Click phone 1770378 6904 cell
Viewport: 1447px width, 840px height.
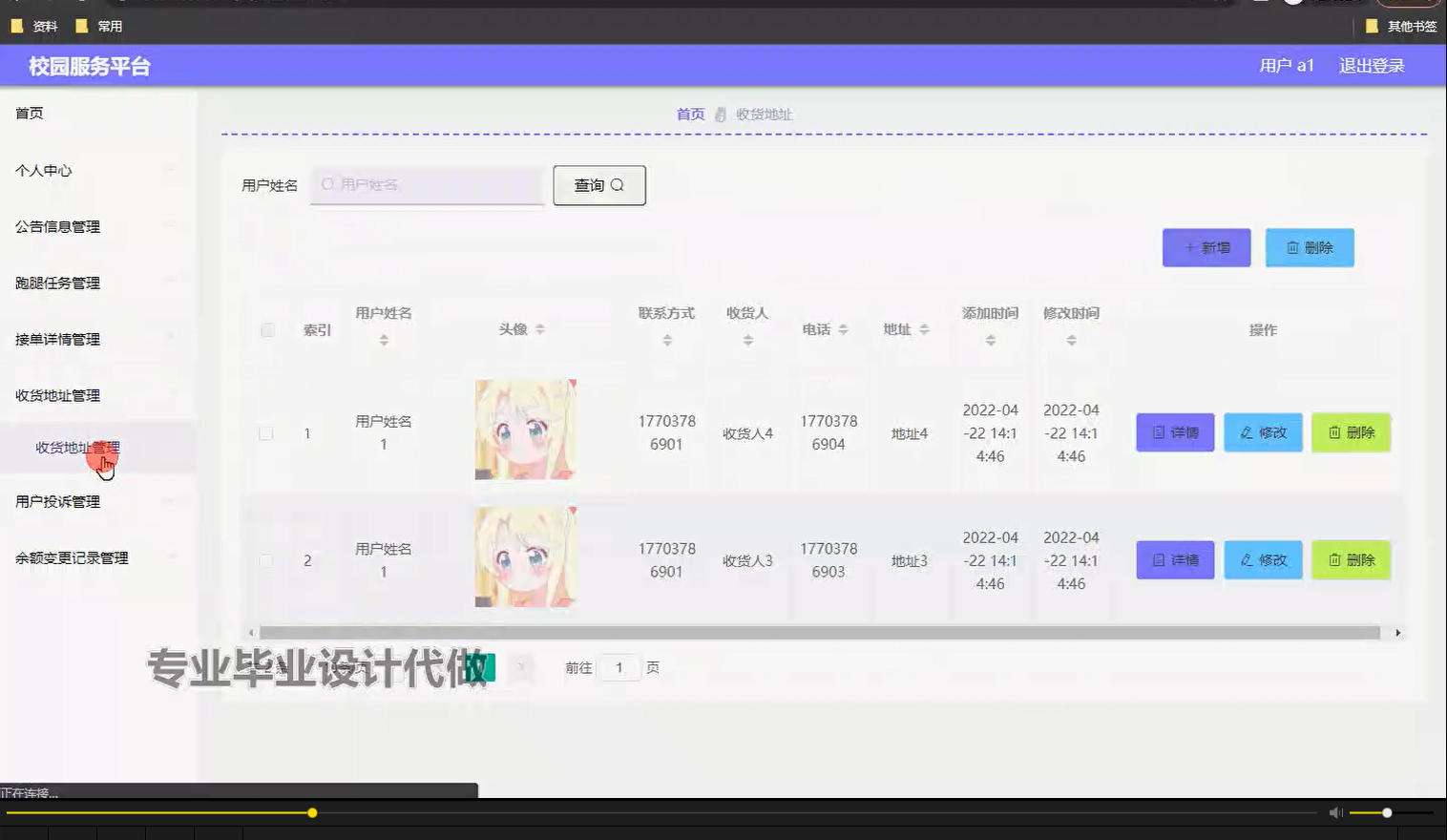828,432
